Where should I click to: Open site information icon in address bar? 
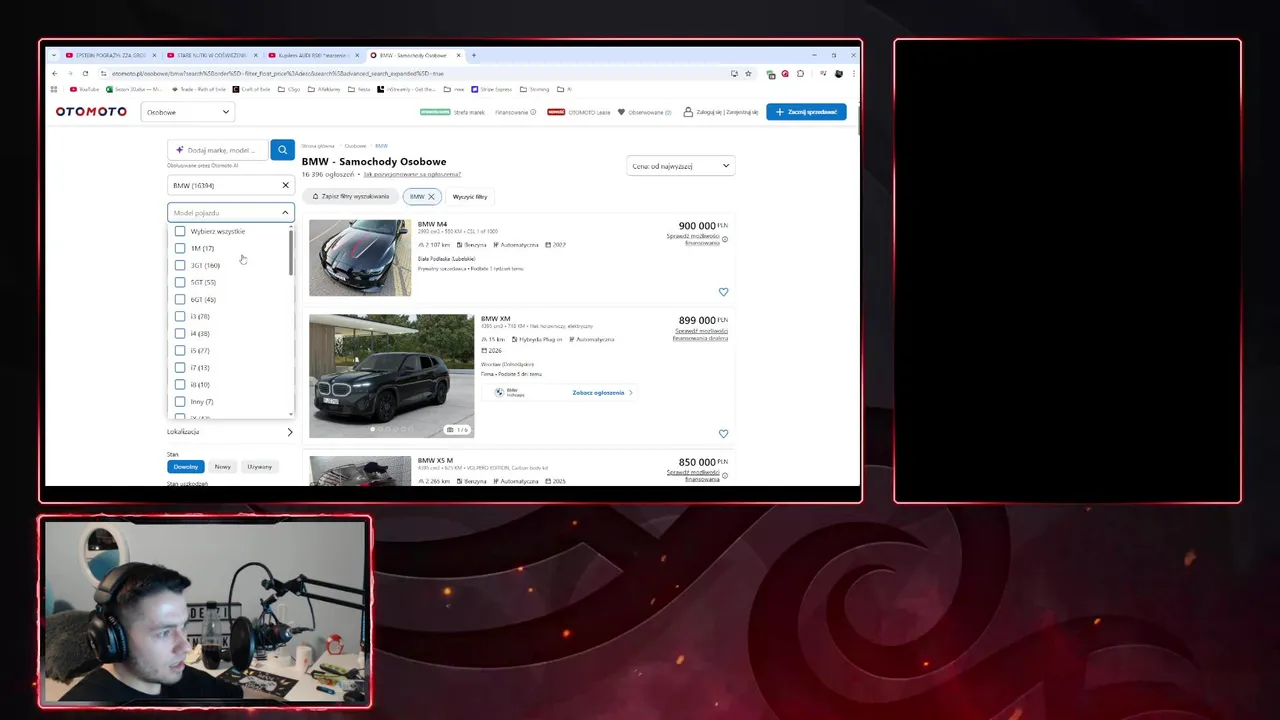pyautogui.click(x=103, y=73)
